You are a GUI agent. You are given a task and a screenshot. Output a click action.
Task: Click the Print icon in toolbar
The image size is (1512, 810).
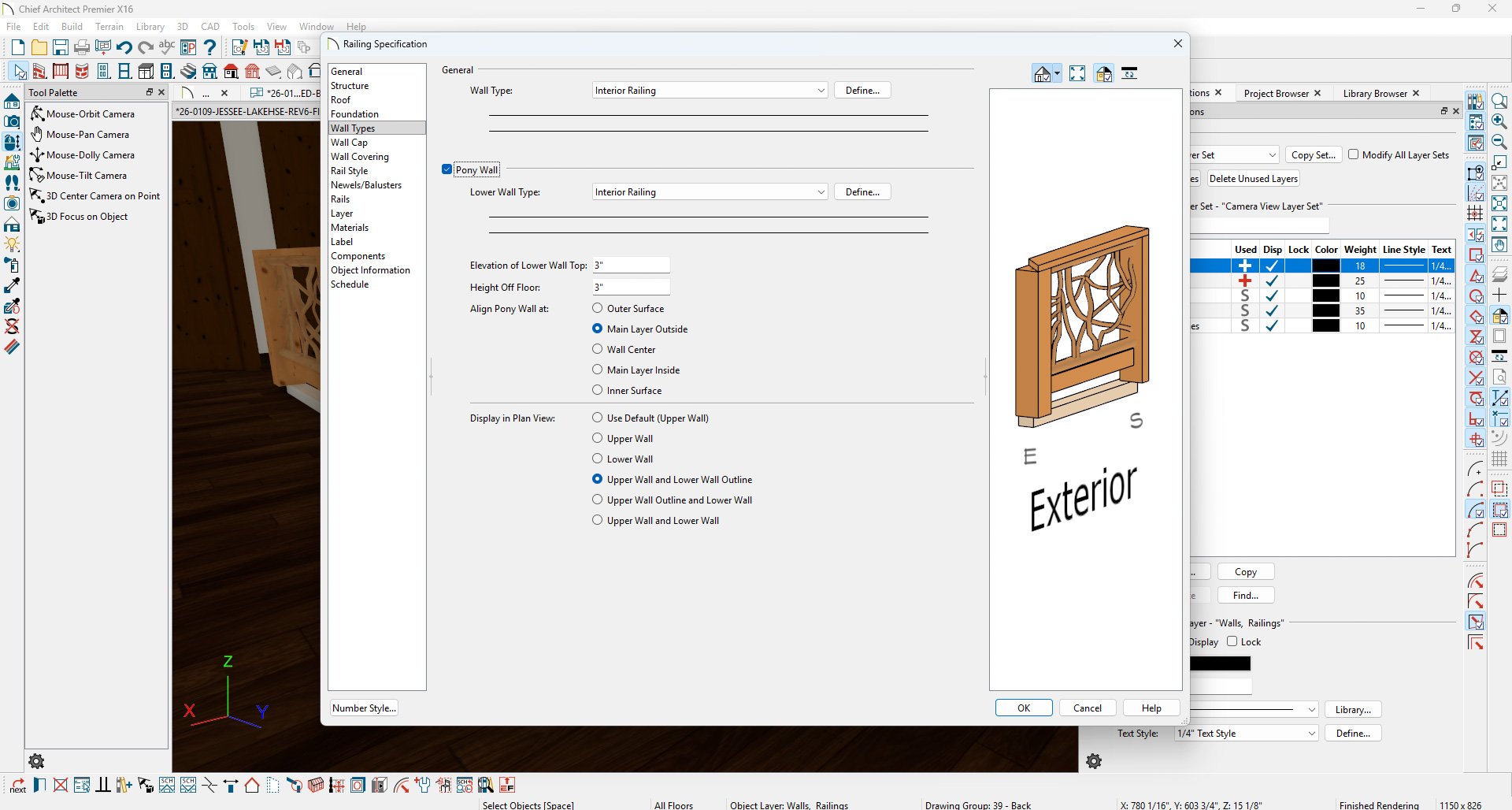(81, 47)
